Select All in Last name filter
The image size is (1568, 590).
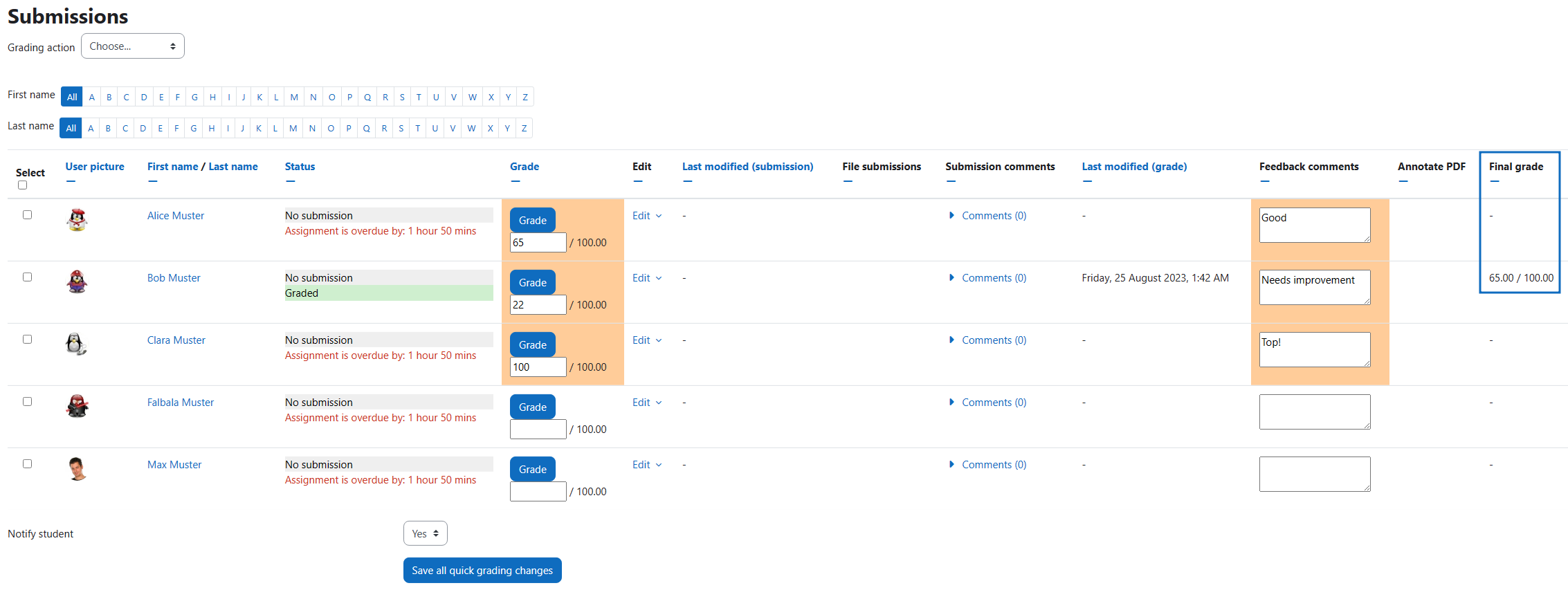(71, 128)
